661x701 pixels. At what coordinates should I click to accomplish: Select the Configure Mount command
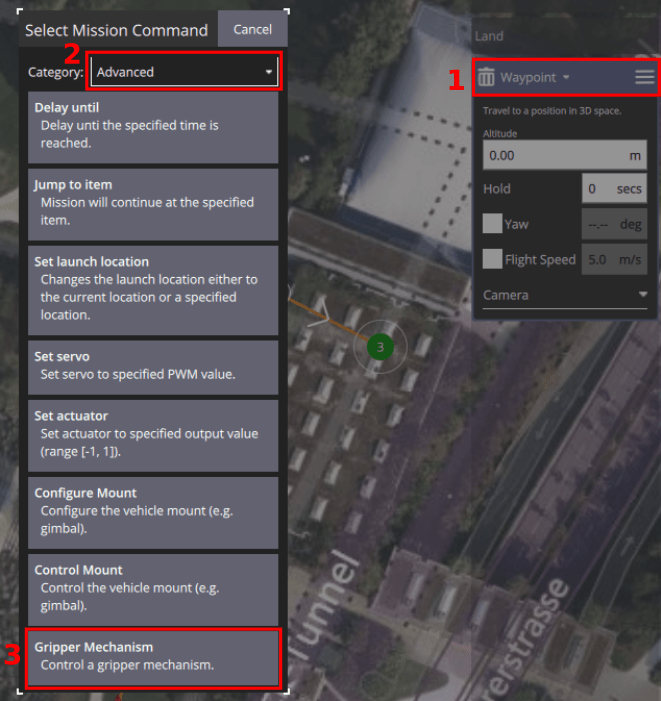152,511
